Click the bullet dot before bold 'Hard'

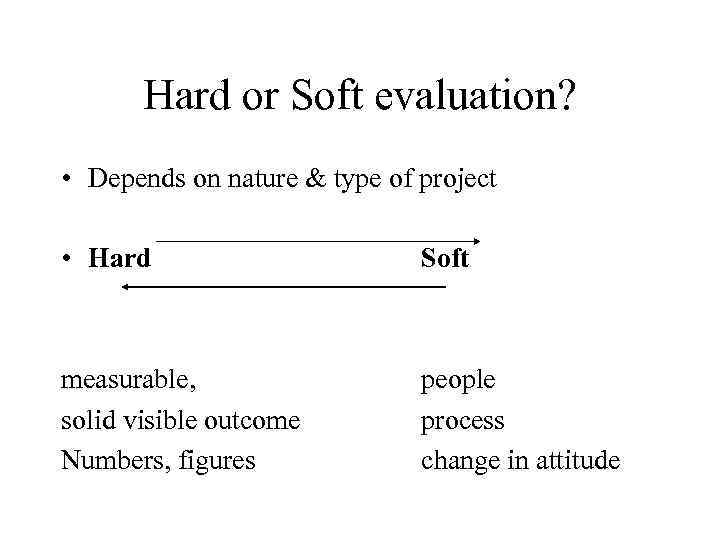pyautogui.click(x=67, y=259)
